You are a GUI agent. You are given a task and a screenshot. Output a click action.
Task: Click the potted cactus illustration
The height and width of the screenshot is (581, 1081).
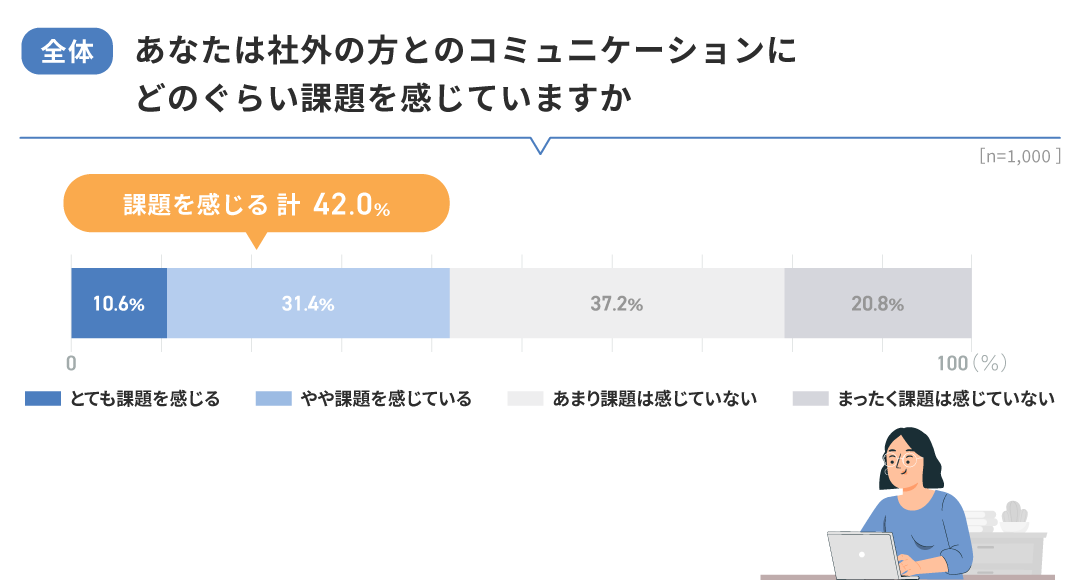tap(1014, 515)
